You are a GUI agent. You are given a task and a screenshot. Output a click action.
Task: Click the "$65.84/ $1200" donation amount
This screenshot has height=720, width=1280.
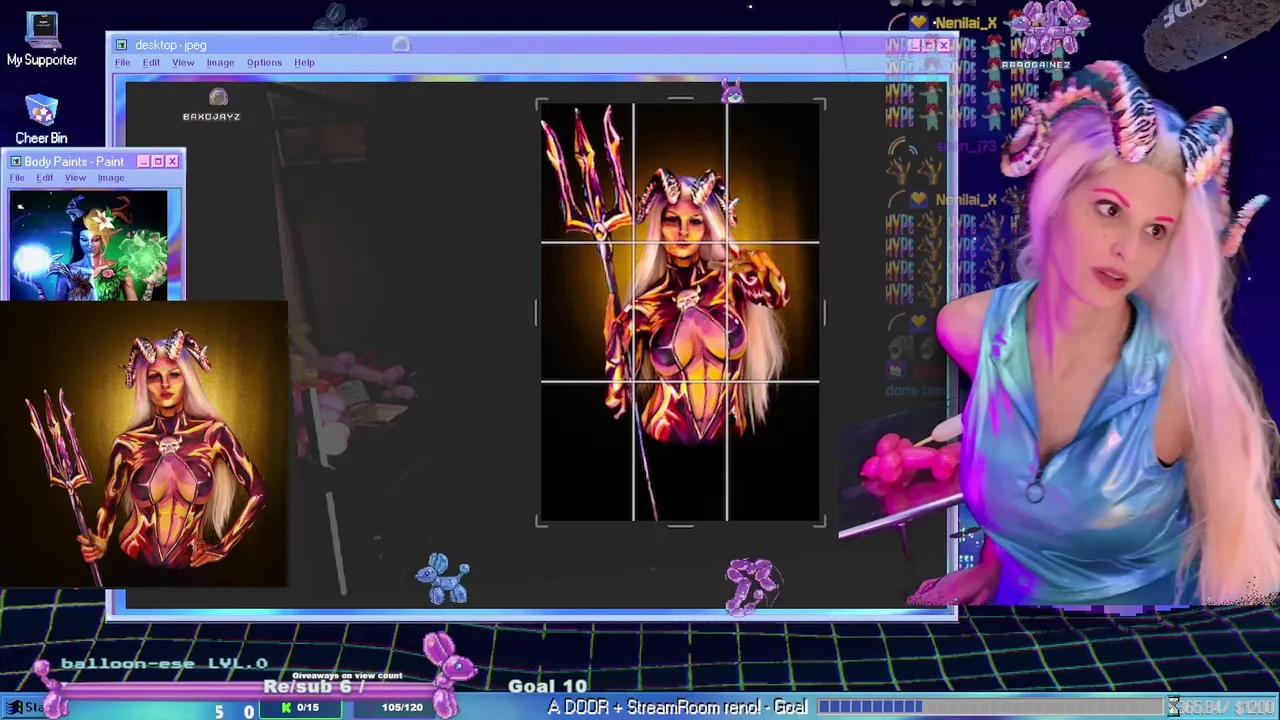click(x=1230, y=707)
